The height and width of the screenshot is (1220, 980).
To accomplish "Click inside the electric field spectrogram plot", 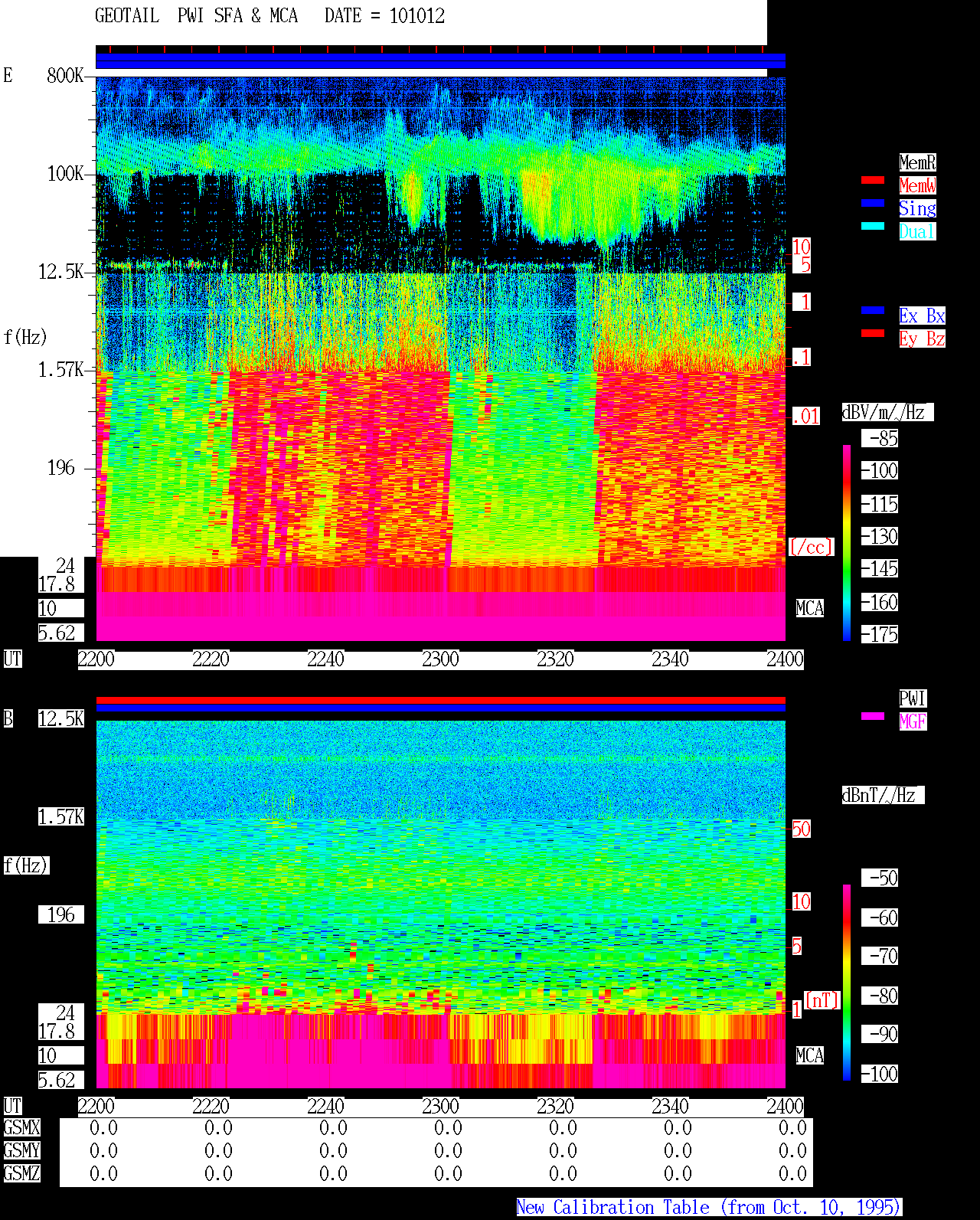I will coord(440,358).
